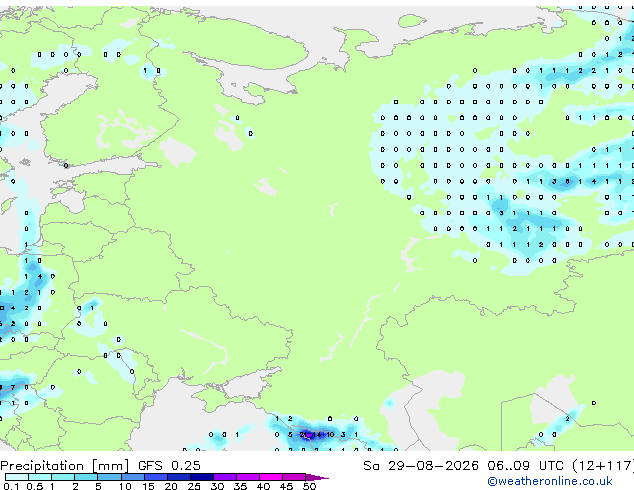Click the 'Sa 29-08-2026 06..09 UTC' forecast time

463,466
